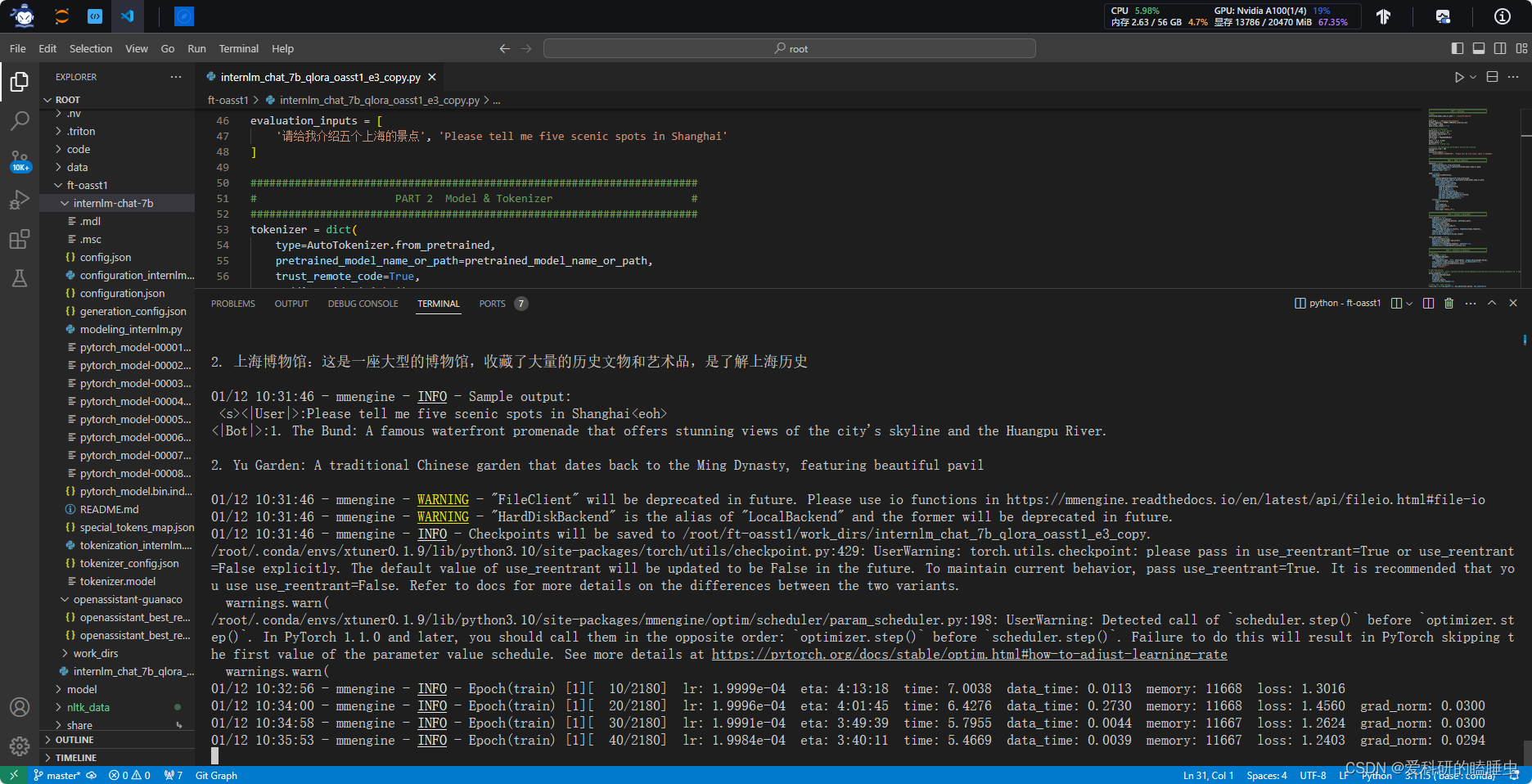Maximize the terminal panel size
The height and width of the screenshot is (784, 1532).
(x=1492, y=303)
